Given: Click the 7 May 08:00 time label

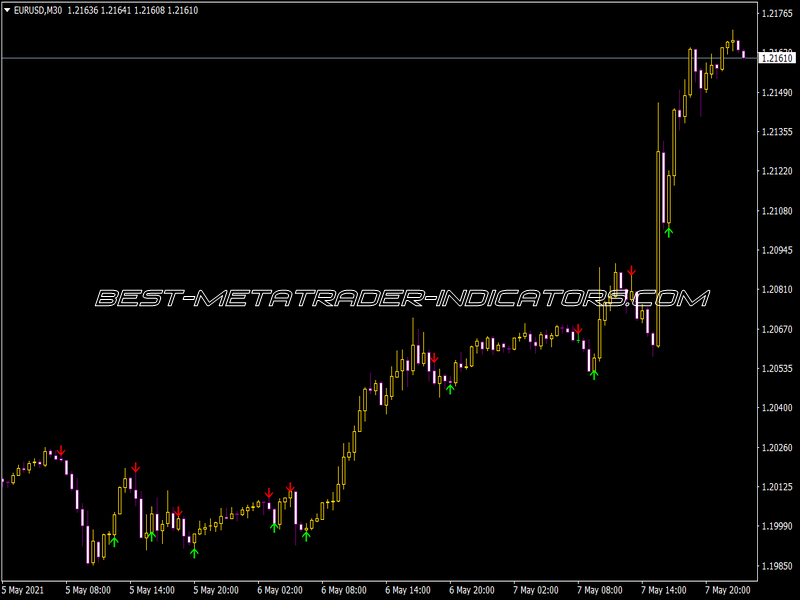Looking at the screenshot, I should point(600,590).
